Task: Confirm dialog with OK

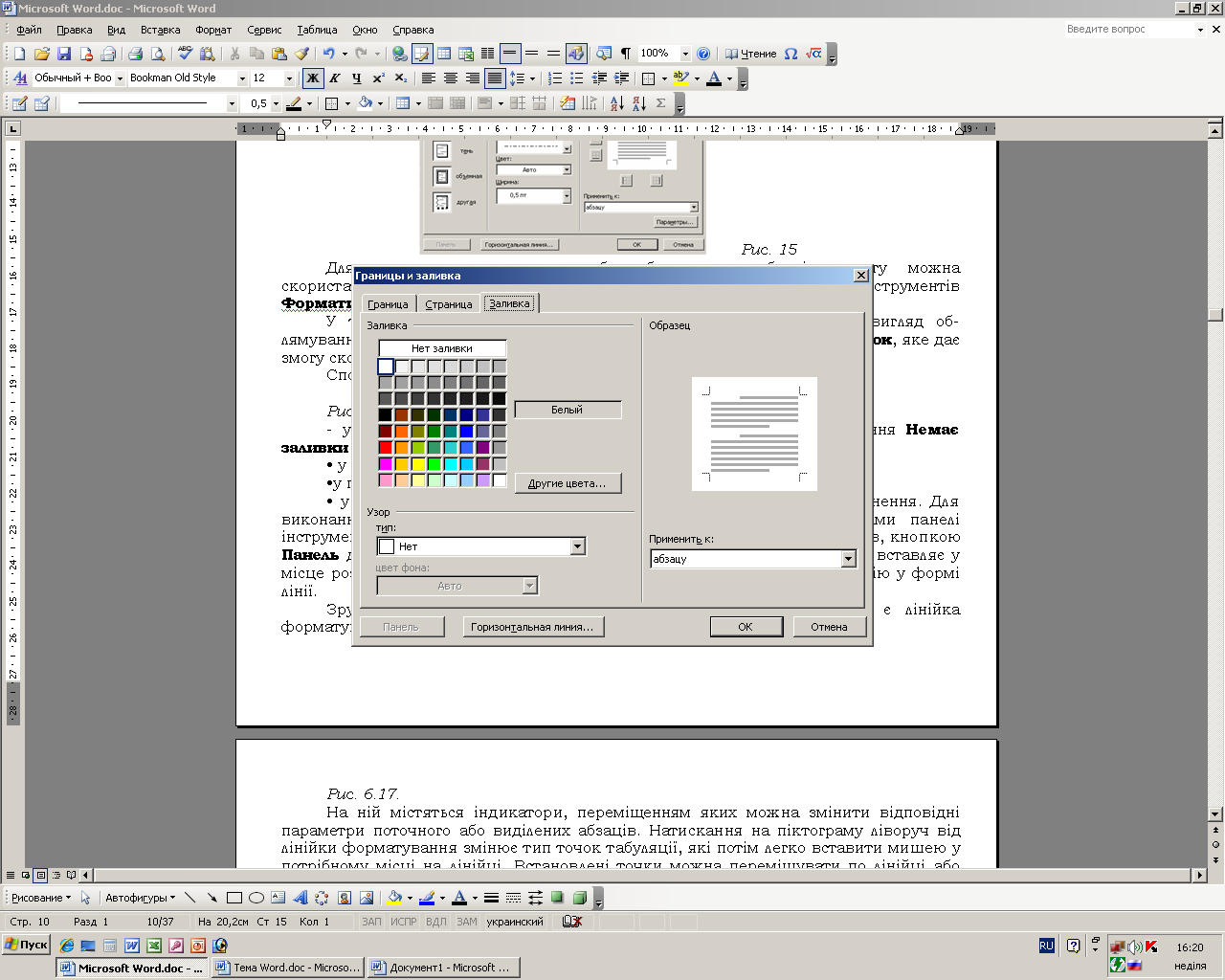Action: tap(746, 627)
